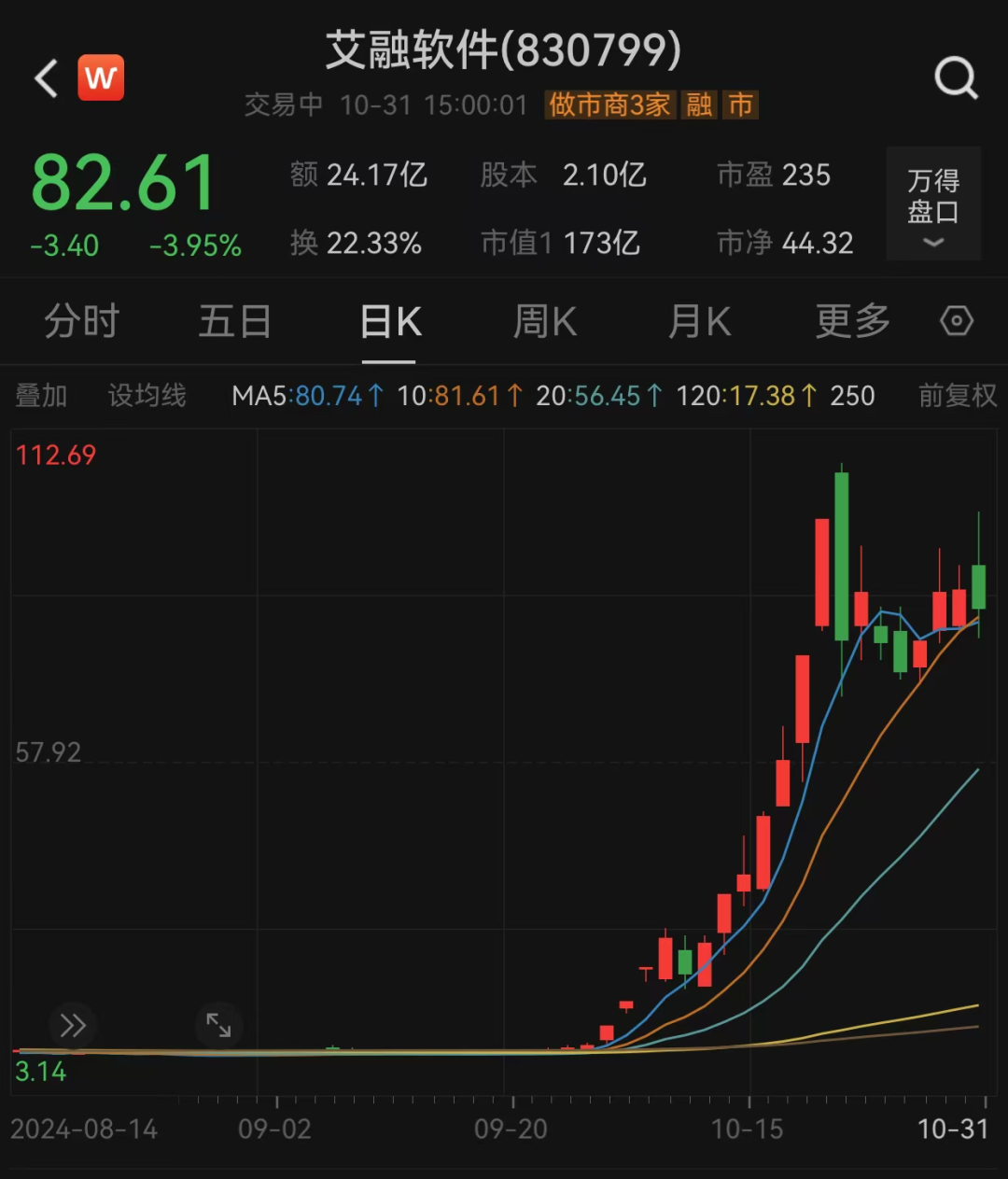This screenshot has height=1179, width=1008.
Task: Tap the 叠加 overlay button
Action: (x=41, y=396)
